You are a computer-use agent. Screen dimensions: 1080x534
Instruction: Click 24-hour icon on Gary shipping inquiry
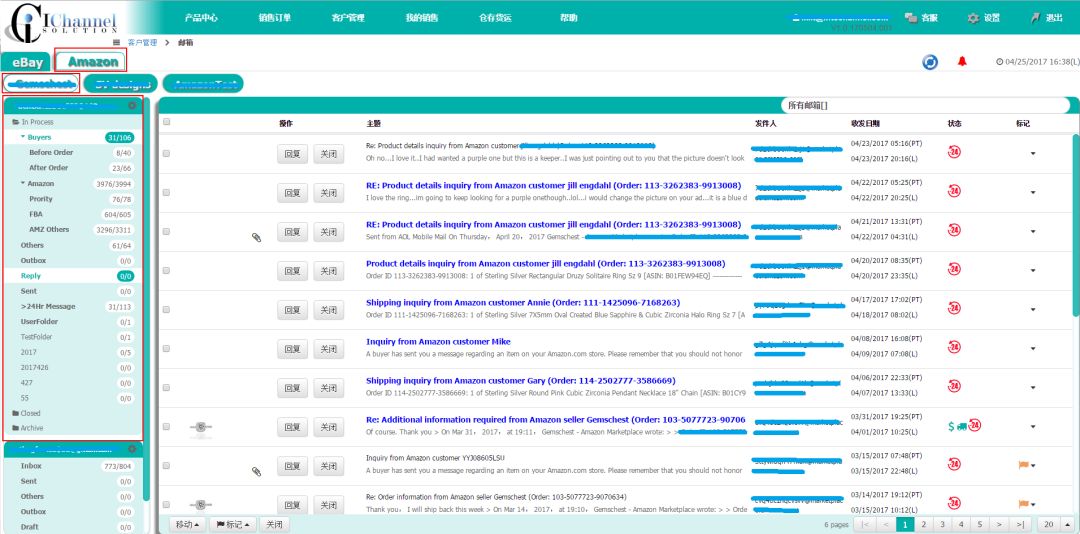pyautogui.click(x=955, y=386)
